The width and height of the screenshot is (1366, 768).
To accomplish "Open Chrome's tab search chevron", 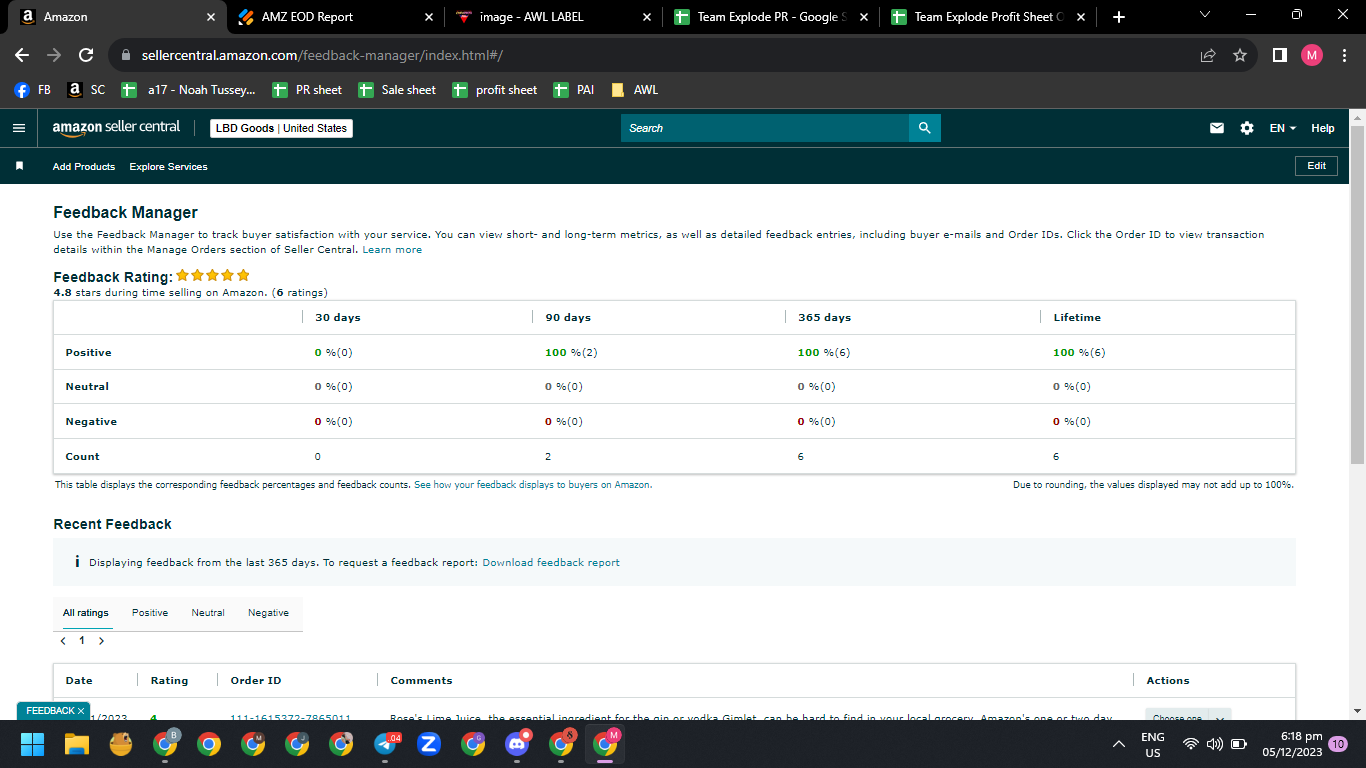I will pyautogui.click(x=1204, y=16).
